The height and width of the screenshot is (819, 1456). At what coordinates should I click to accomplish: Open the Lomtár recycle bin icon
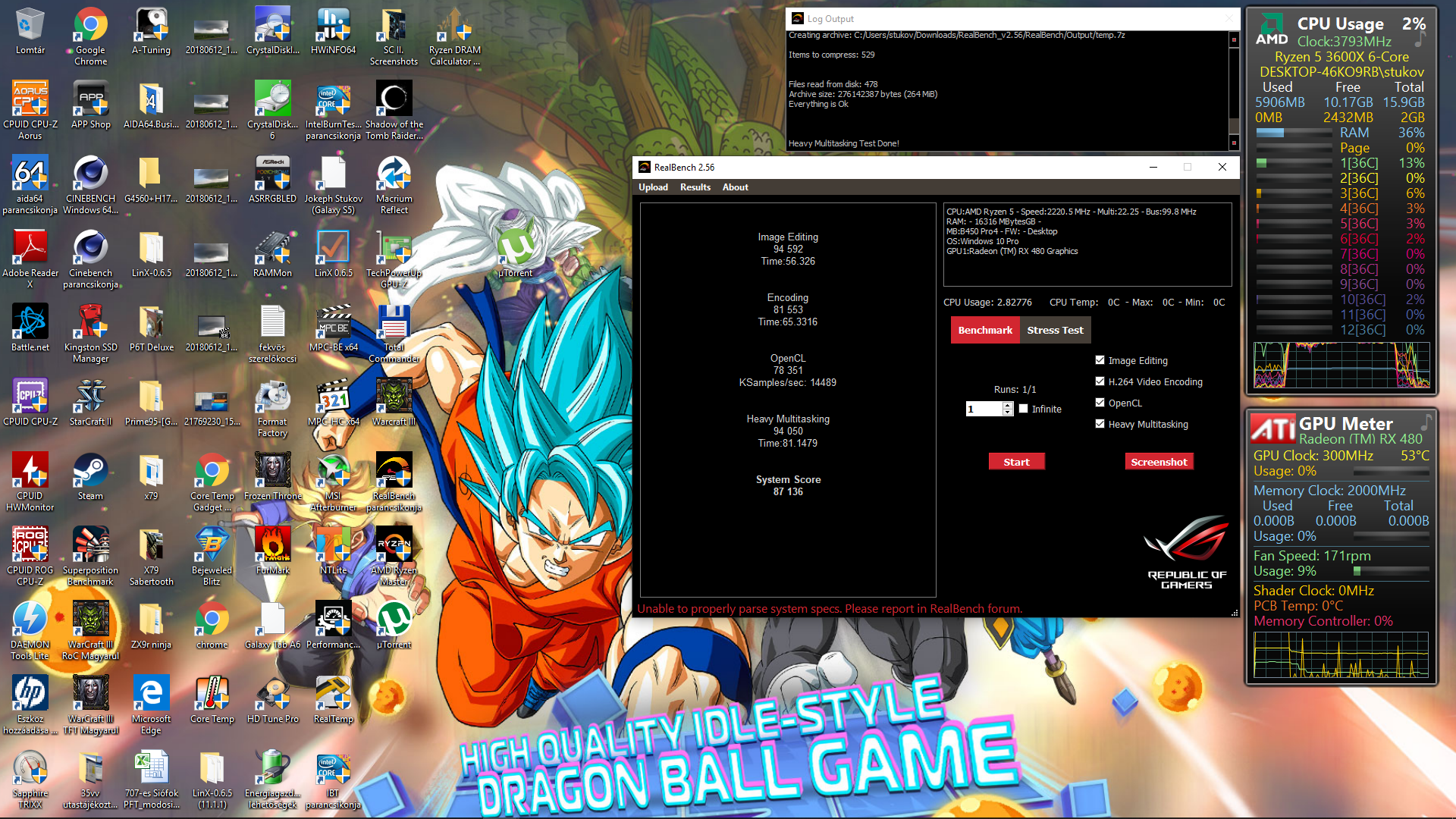[x=30, y=31]
